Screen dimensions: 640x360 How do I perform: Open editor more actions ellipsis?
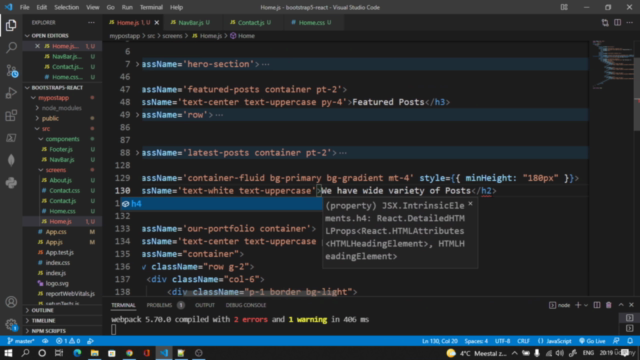(x=630, y=22)
